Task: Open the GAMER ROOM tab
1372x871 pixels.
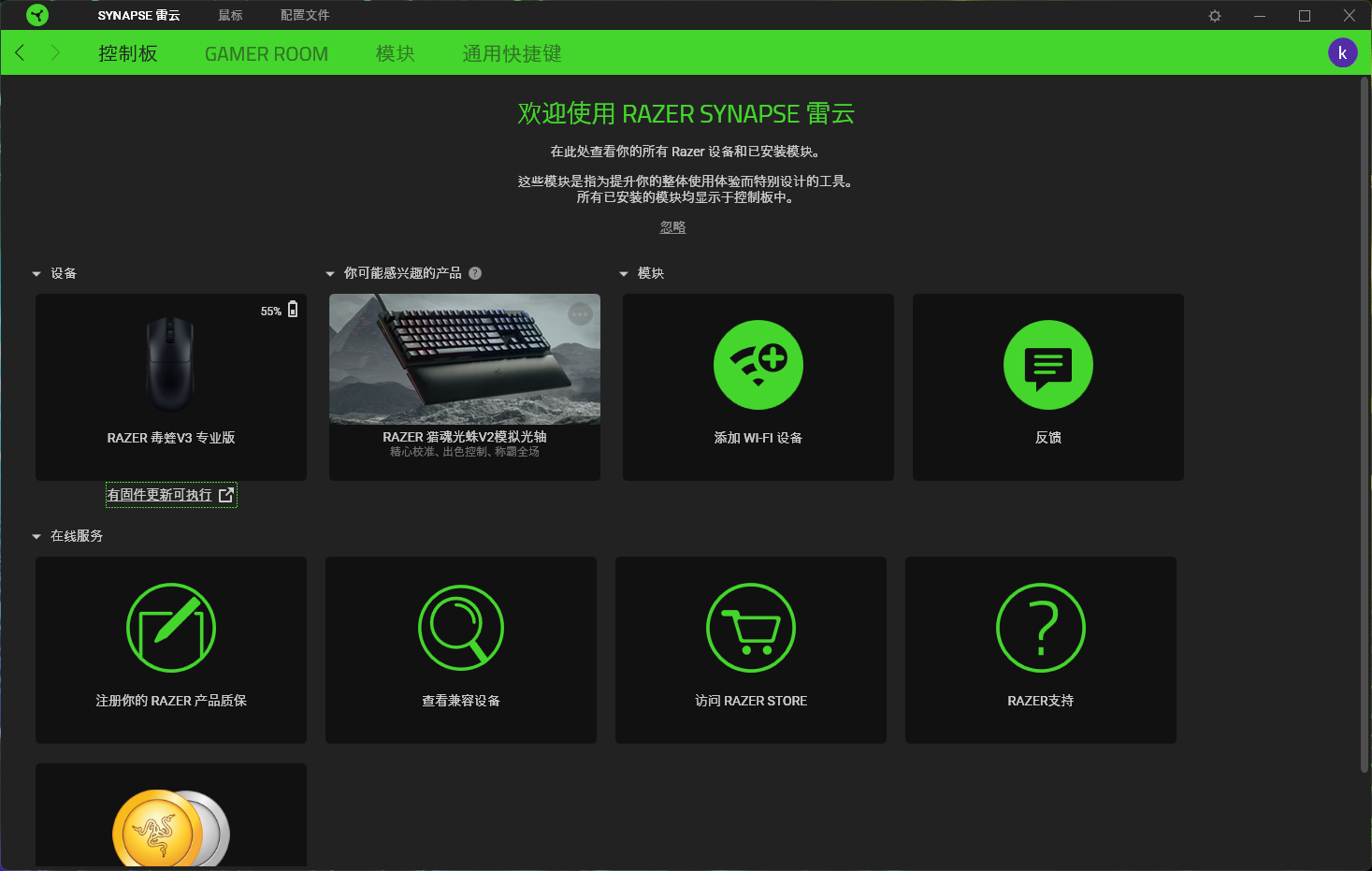Action: coord(267,53)
